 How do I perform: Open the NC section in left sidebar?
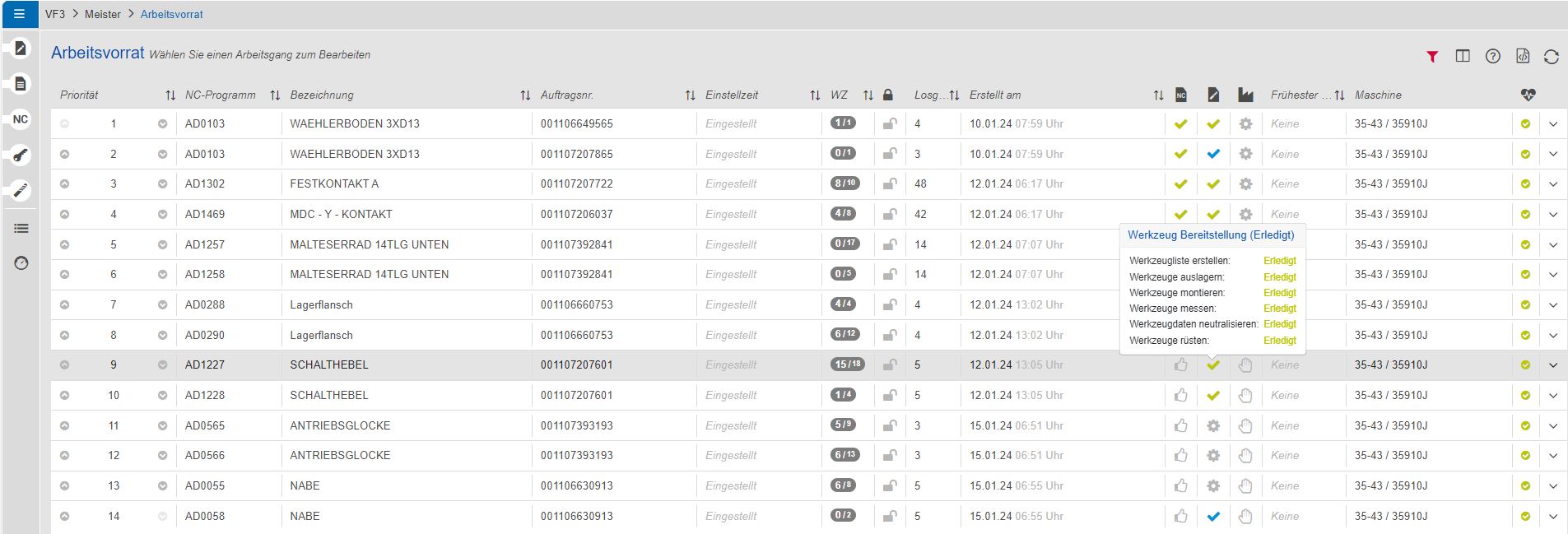coord(21,119)
